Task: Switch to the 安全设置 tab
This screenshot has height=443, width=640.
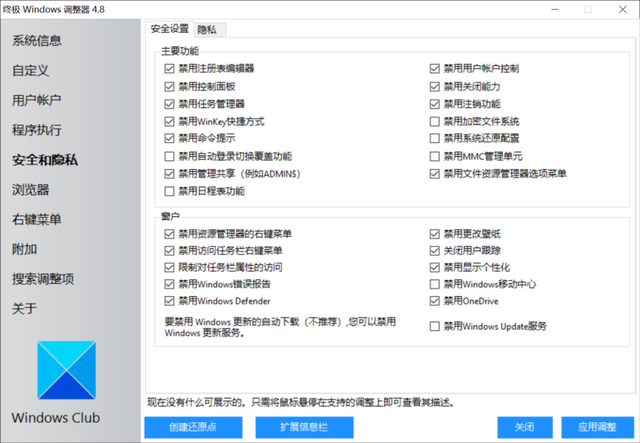Action: [170, 29]
